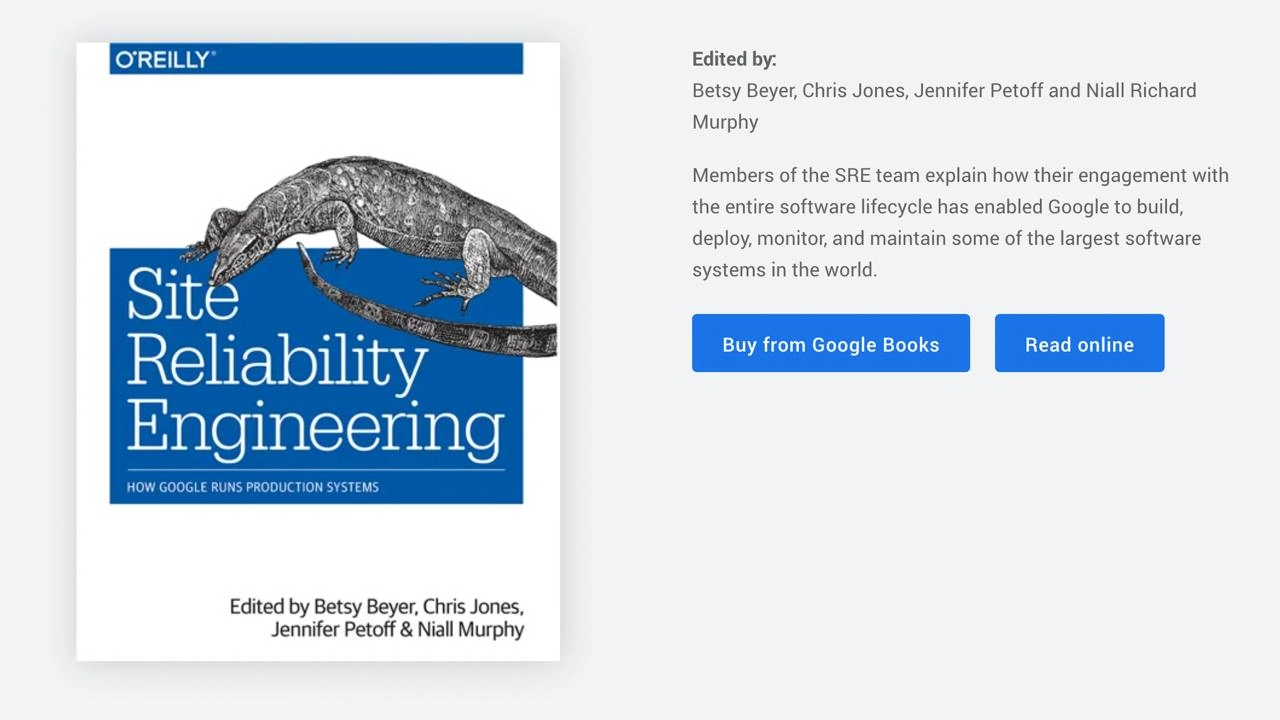The height and width of the screenshot is (720, 1280).
Task: Click the SRE team description paragraph
Action: pos(960,222)
